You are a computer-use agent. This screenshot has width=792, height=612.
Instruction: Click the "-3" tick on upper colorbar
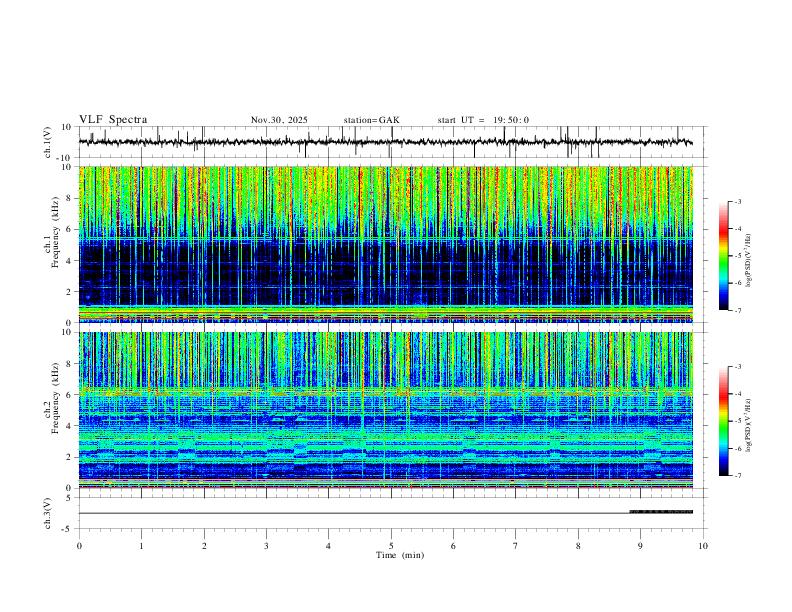pyautogui.click(x=737, y=201)
